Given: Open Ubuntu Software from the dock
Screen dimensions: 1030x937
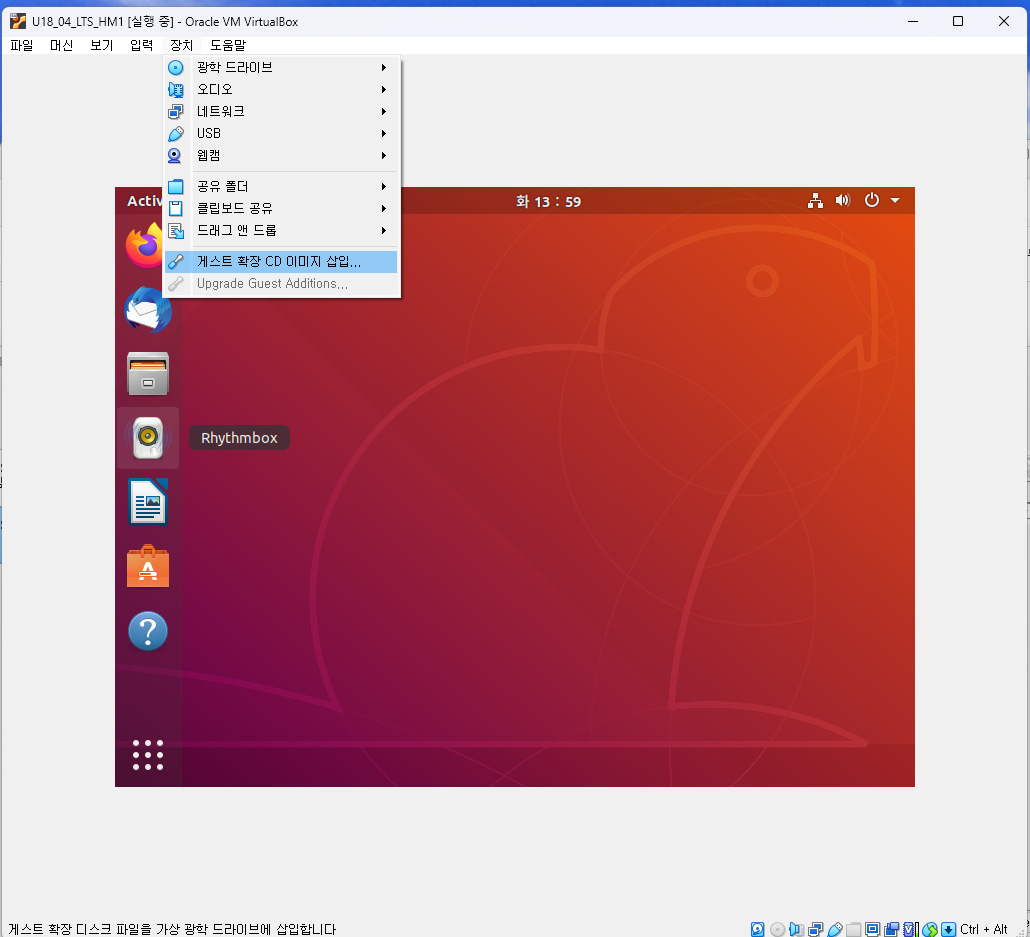Looking at the screenshot, I should pos(148,566).
